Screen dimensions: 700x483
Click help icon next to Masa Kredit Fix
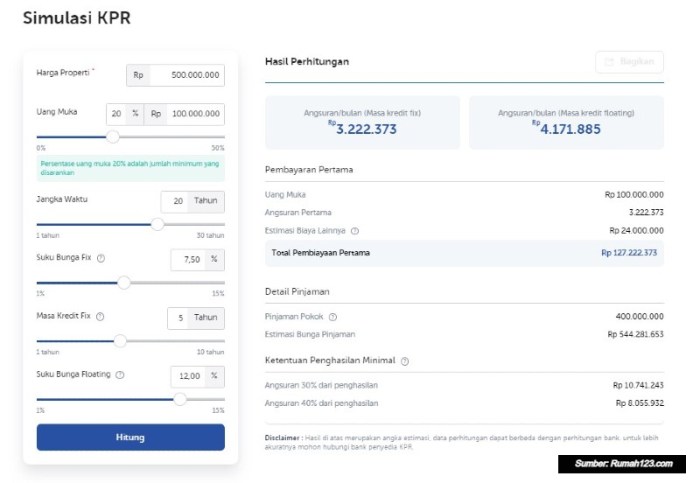[100, 316]
